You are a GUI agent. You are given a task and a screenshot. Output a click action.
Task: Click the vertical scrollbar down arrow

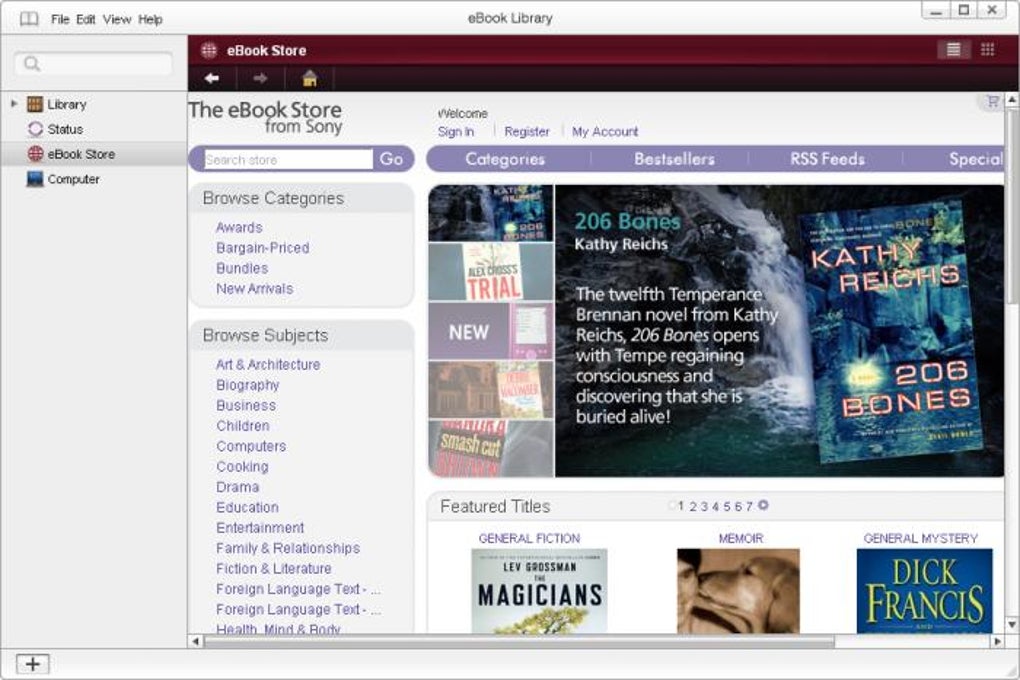click(1012, 624)
